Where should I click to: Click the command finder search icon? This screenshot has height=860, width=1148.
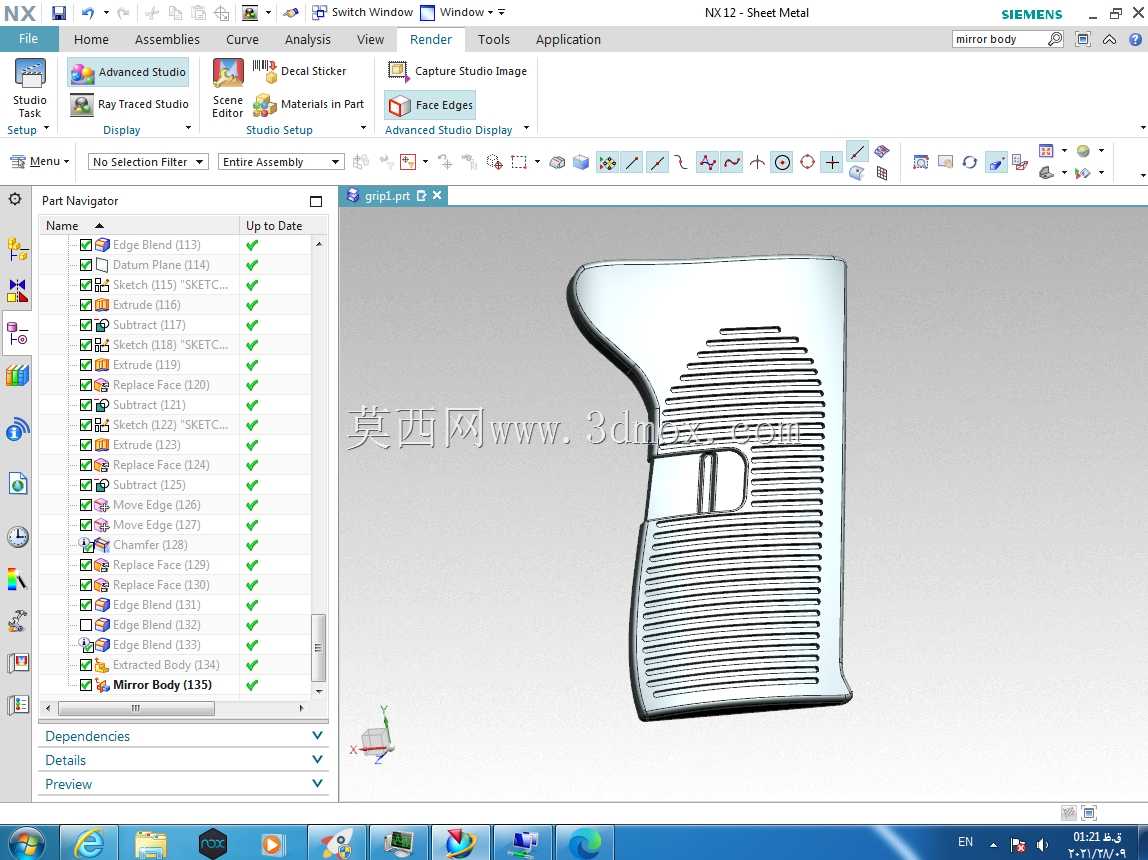point(1054,39)
